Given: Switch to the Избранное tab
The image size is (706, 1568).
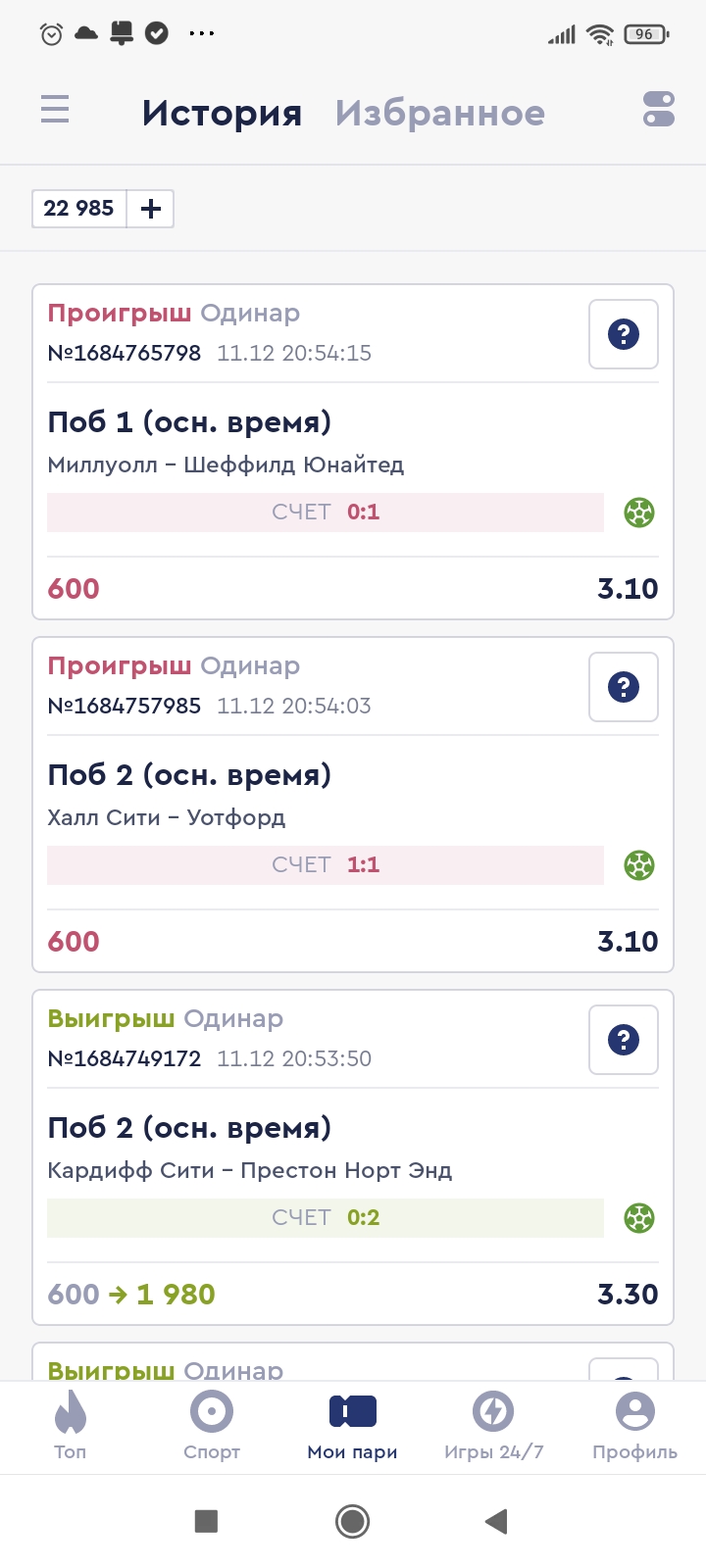Looking at the screenshot, I should [439, 114].
